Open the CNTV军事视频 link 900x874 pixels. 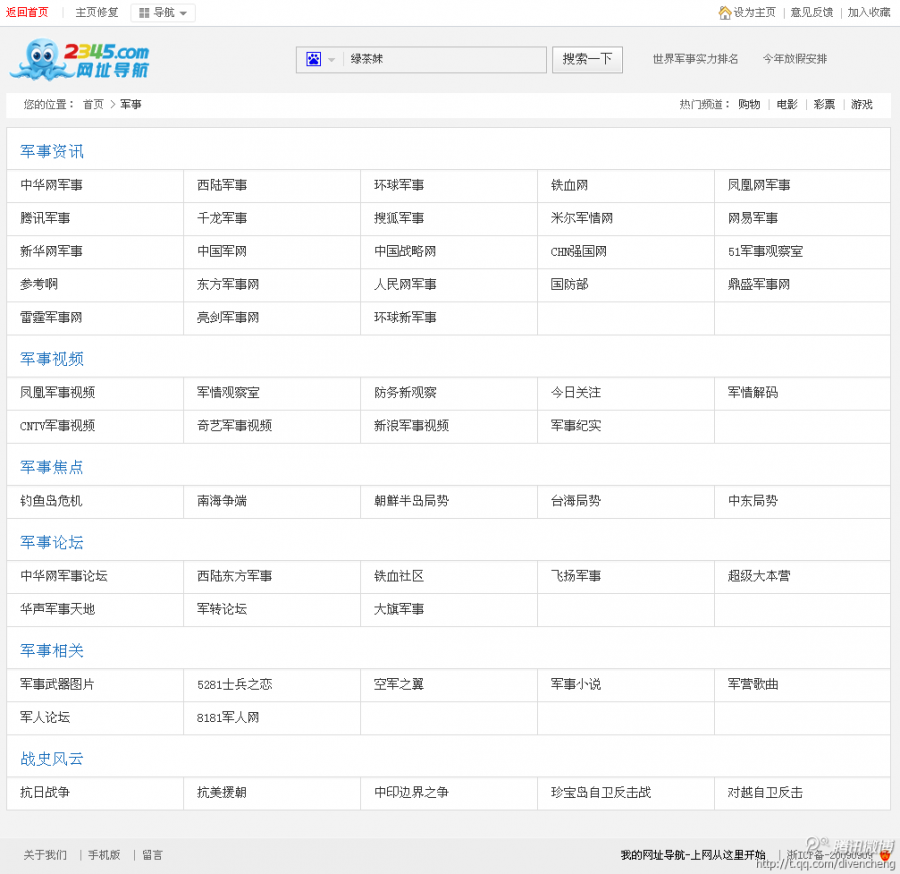tap(57, 425)
